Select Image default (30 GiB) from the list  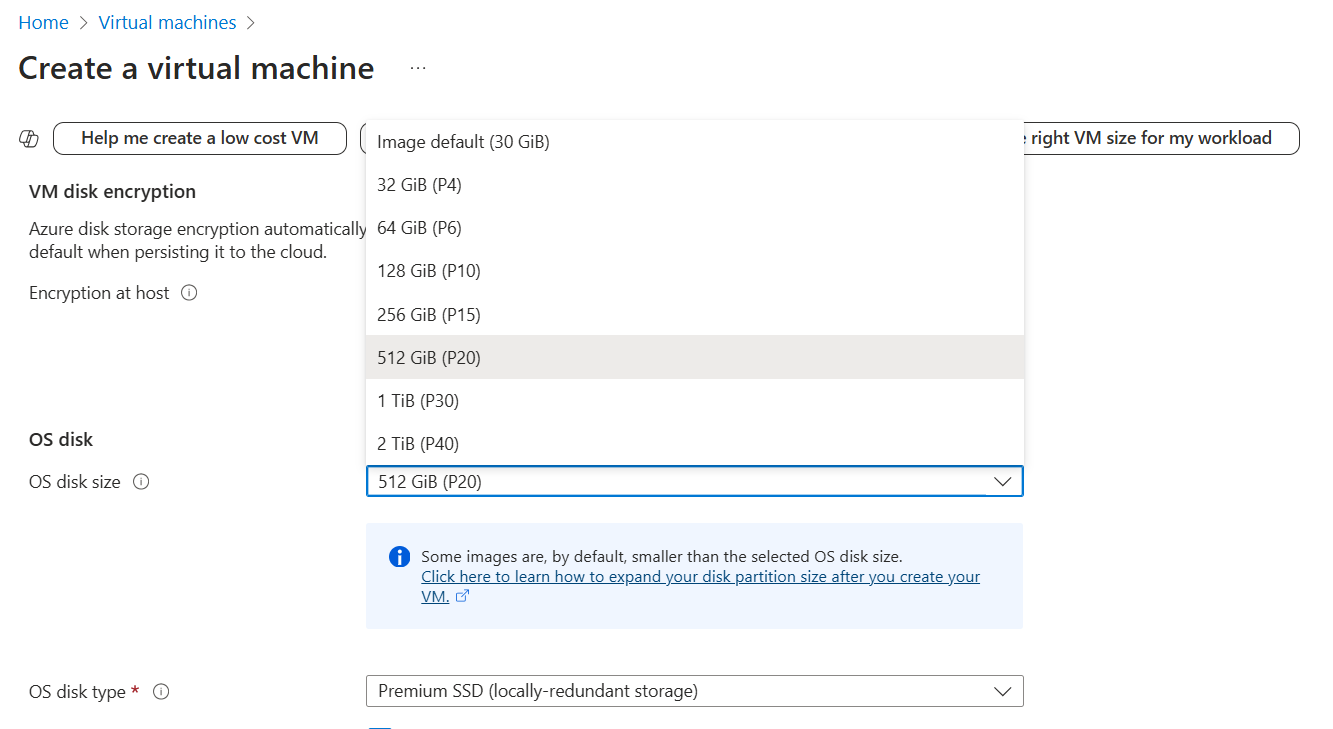[x=462, y=141]
